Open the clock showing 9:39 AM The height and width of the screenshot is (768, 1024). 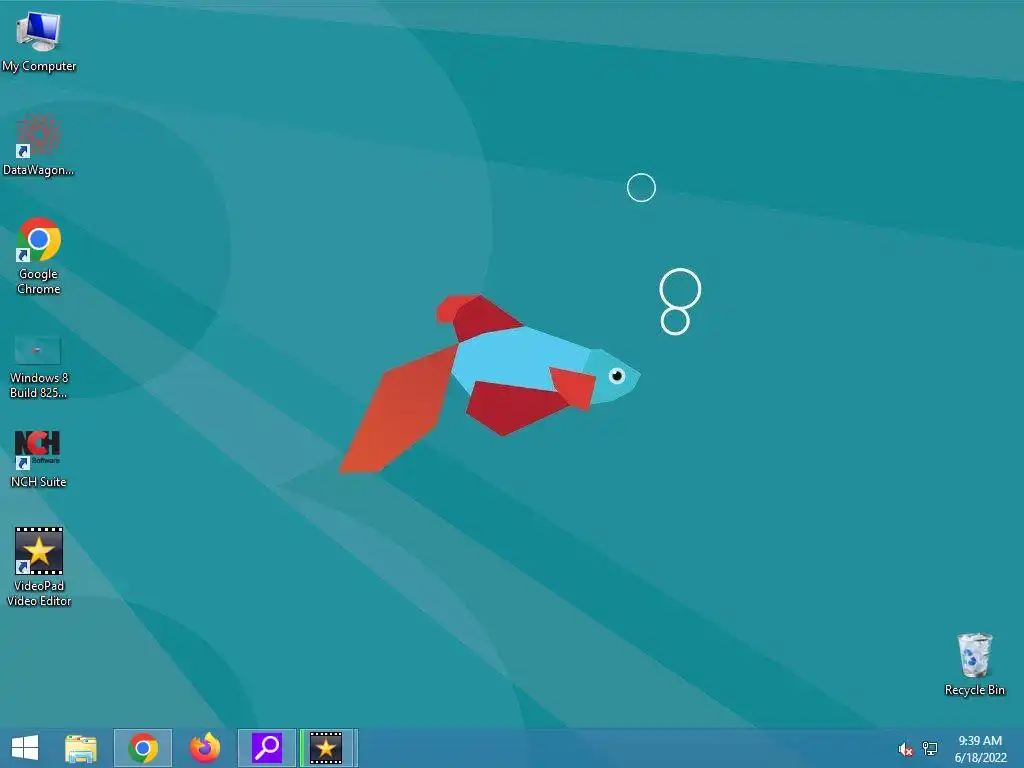(980, 749)
